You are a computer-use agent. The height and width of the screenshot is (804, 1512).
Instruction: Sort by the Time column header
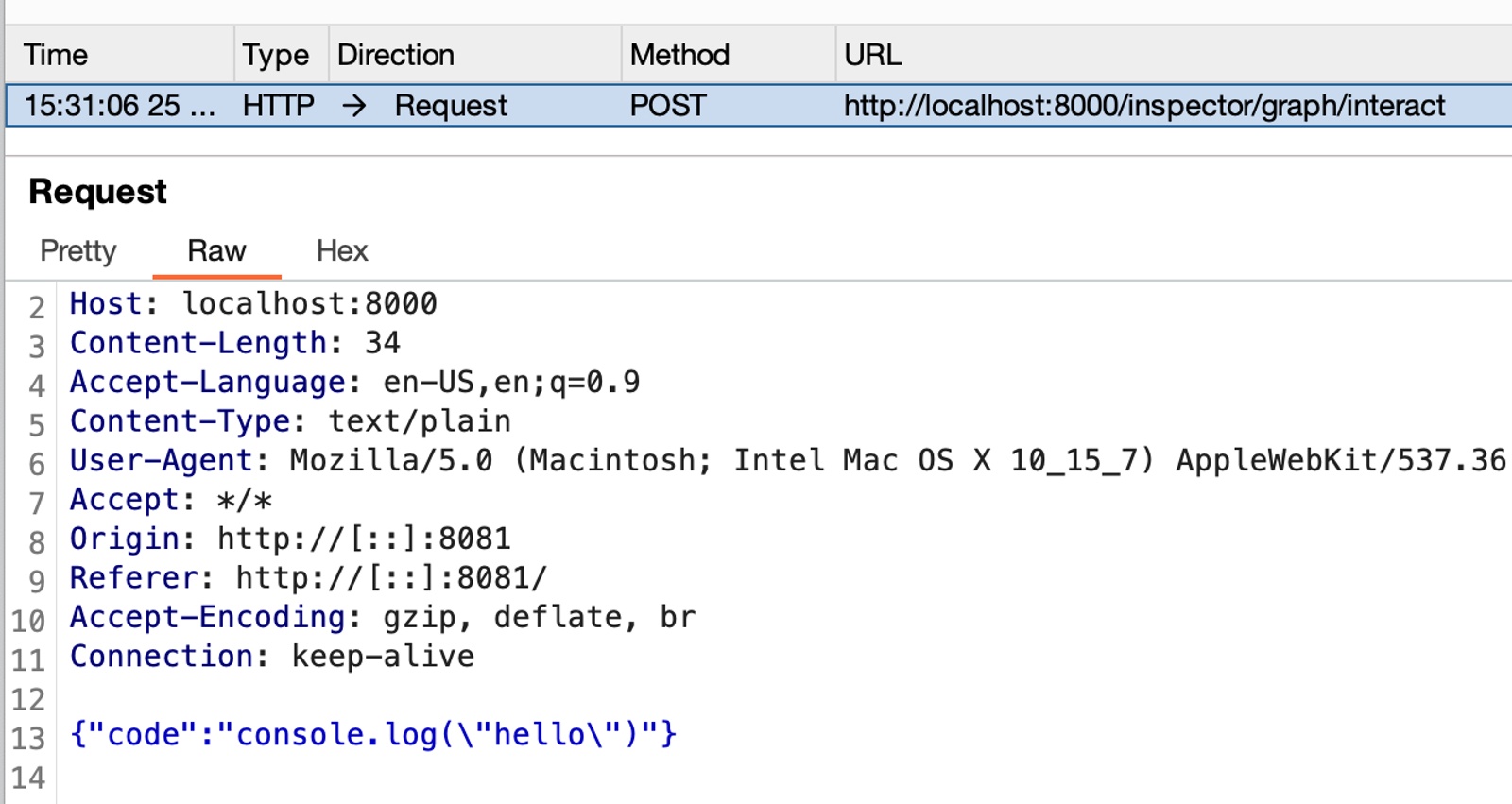(x=120, y=55)
